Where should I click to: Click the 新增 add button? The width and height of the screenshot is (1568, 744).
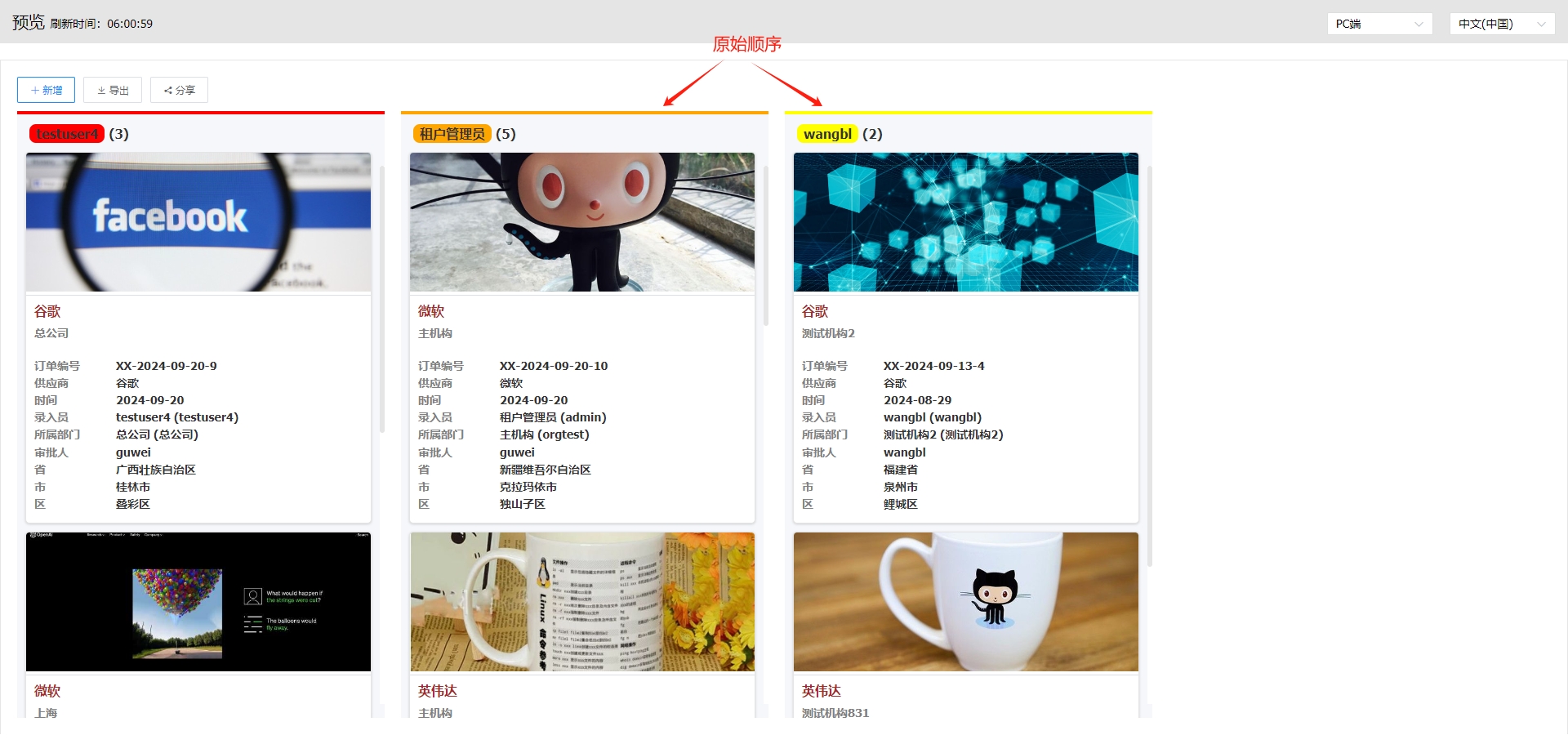46,90
